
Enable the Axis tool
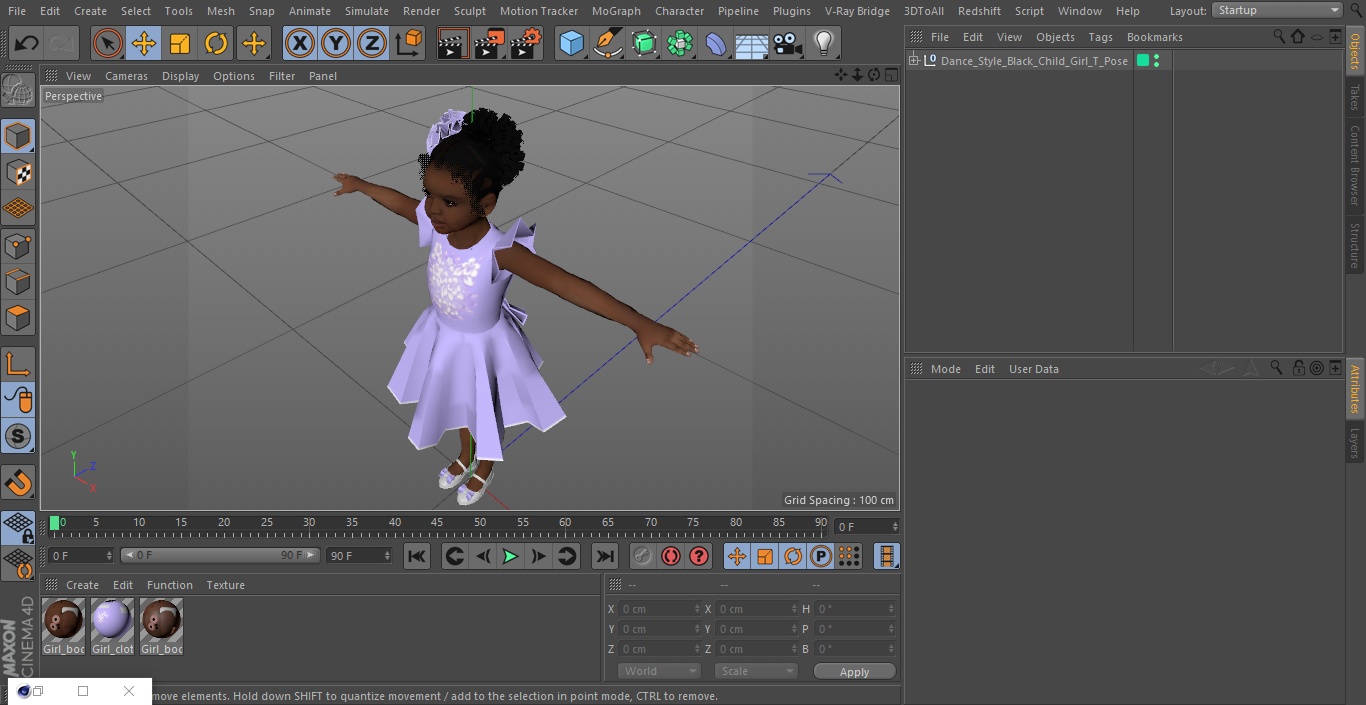(x=18, y=364)
